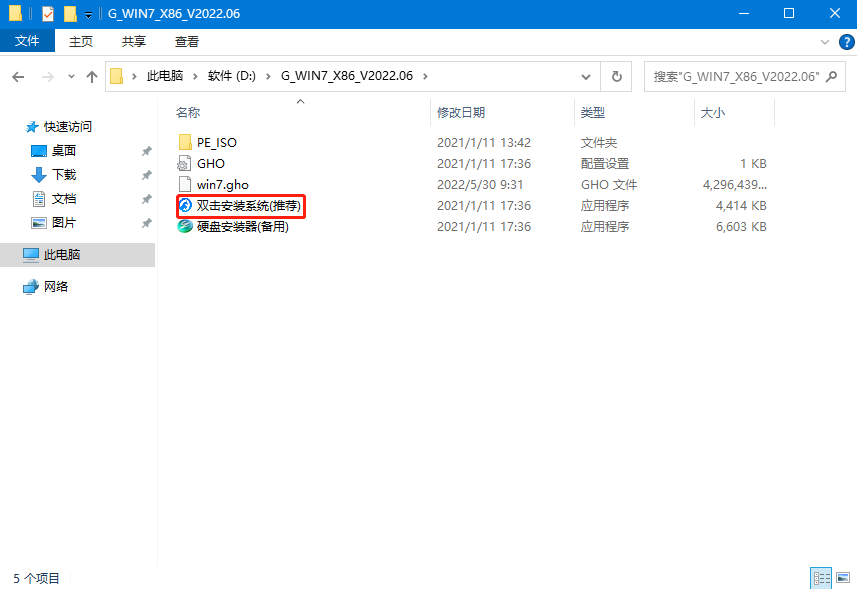The width and height of the screenshot is (857, 589).
Task: Navigate up to parent folder
Action: pos(92,75)
